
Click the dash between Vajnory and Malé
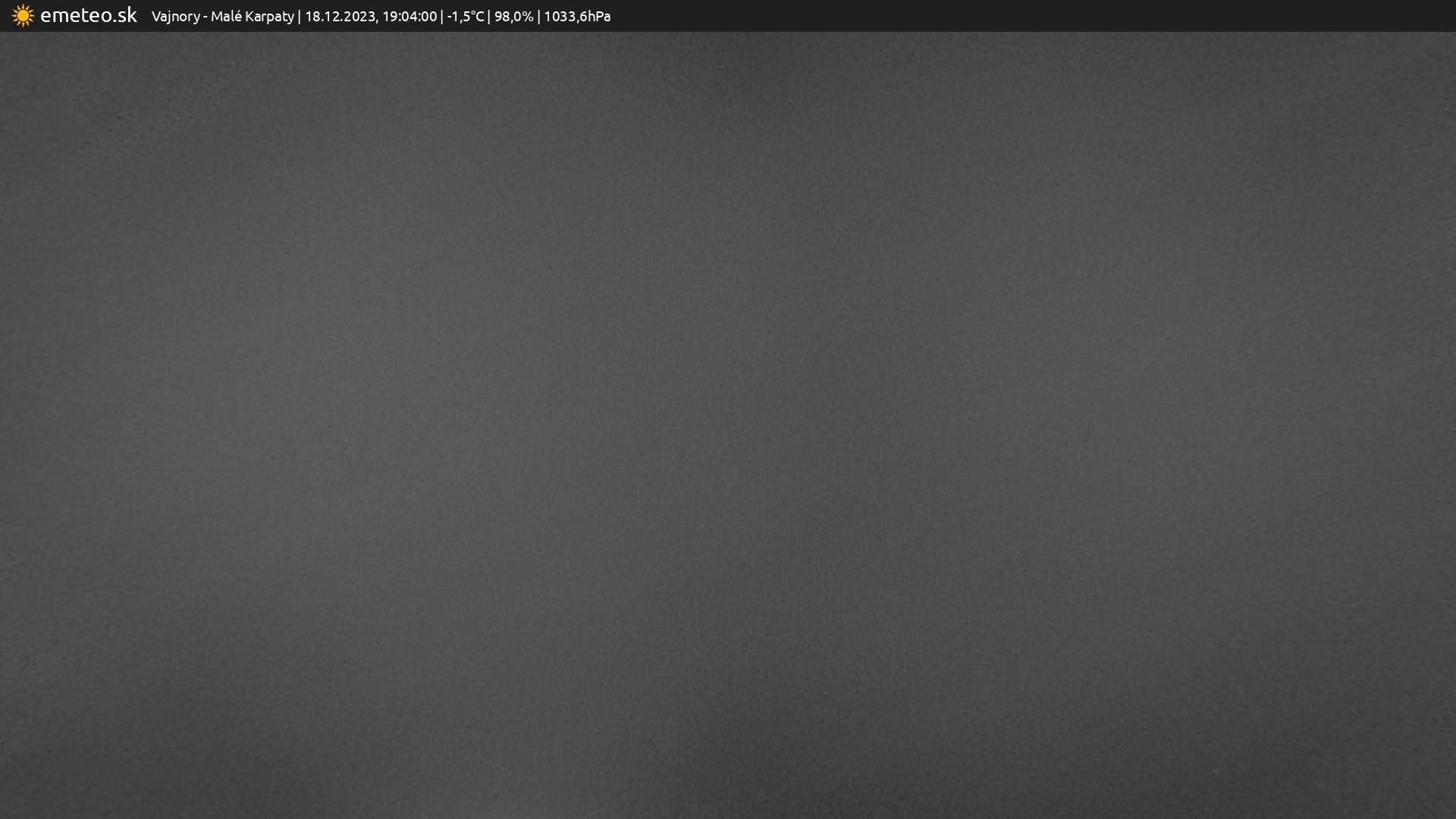(x=205, y=17)
